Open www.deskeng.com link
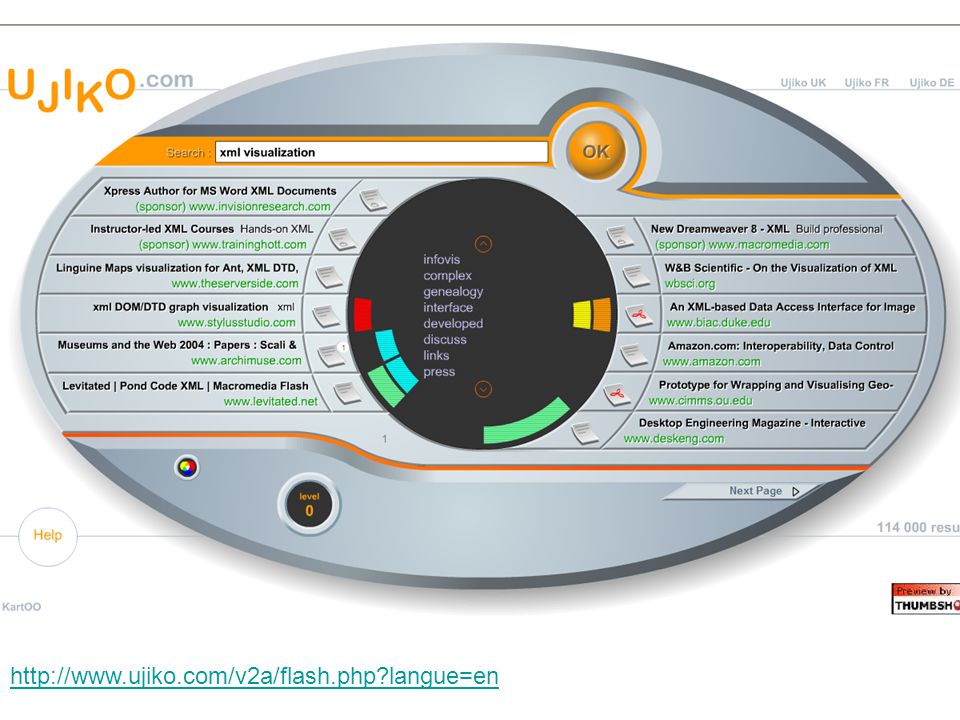The width and height of the screenshot is (960, 720). tap(673, 438)
